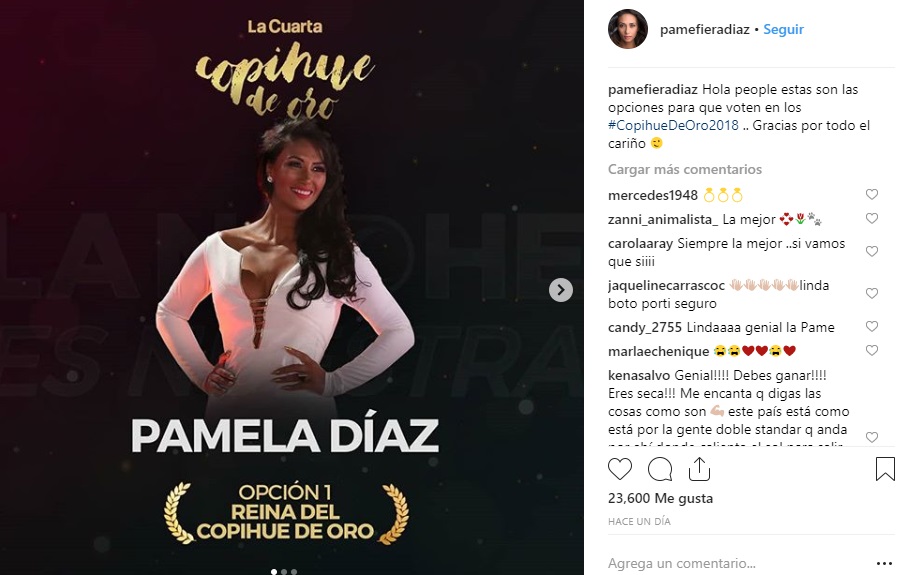Viewport: 901px width, 575px height.
Task: Expand Cargar más comentarios
Action: (x=685, y=169)
